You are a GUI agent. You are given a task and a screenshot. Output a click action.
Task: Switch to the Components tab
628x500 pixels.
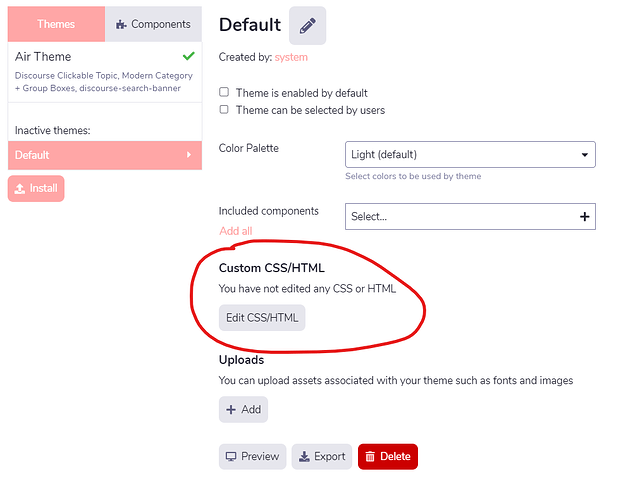pos(153,24)
